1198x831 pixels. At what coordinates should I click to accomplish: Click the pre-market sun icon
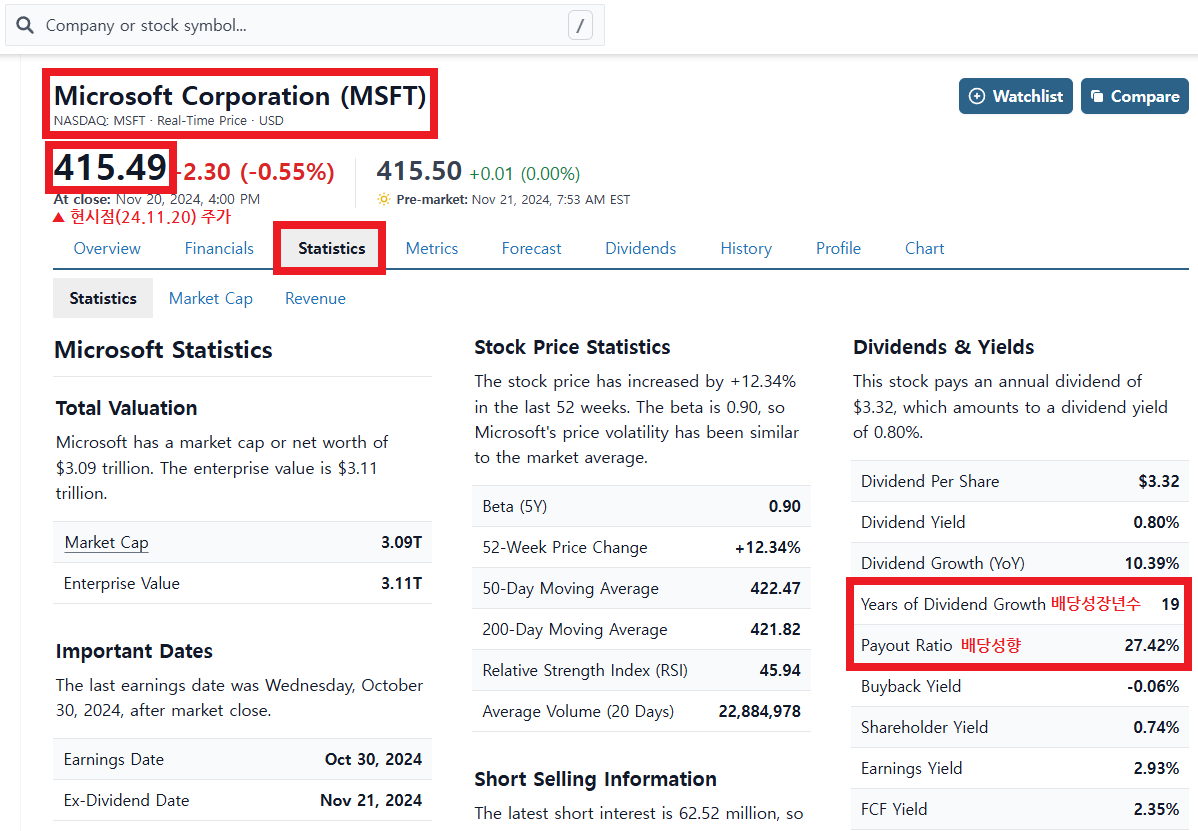(384, 199)
